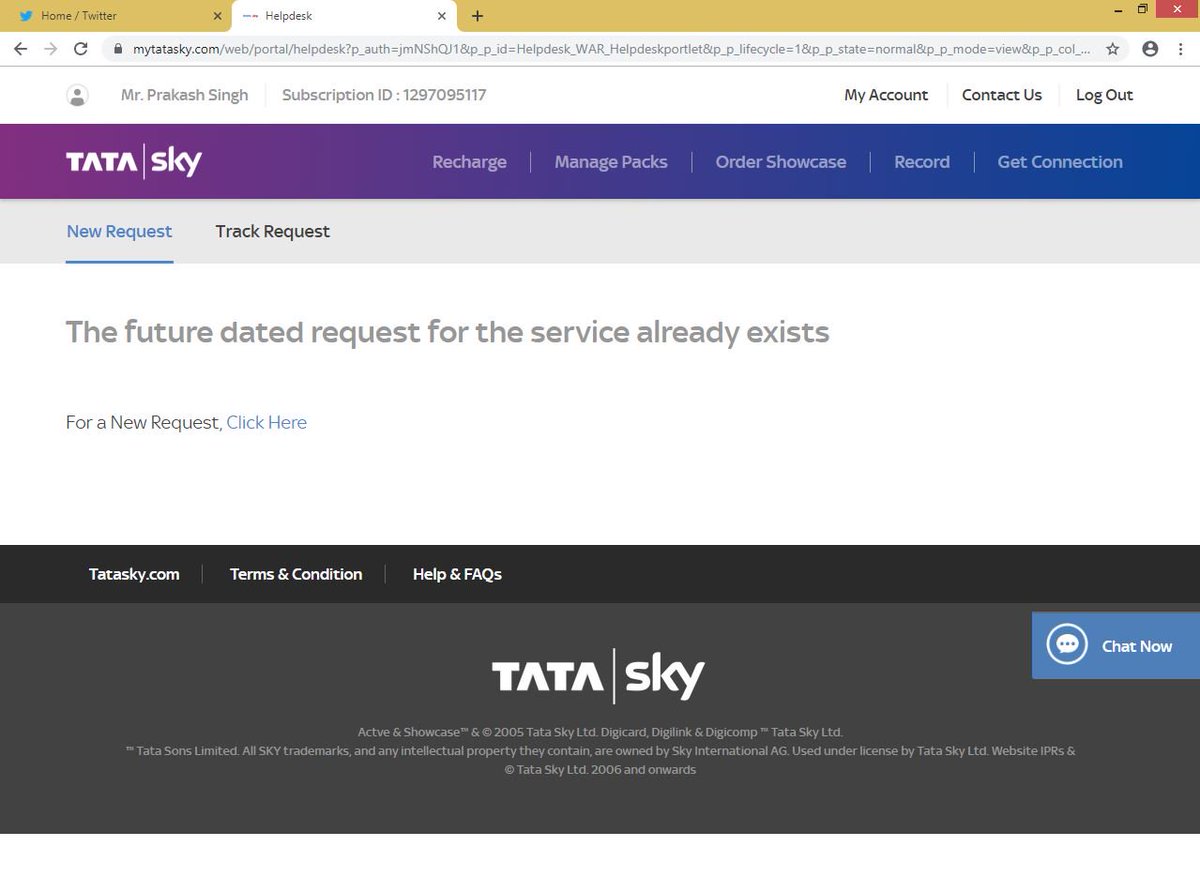Click the user avatar beside Mr. Prakash Singh

pos(77,95)
